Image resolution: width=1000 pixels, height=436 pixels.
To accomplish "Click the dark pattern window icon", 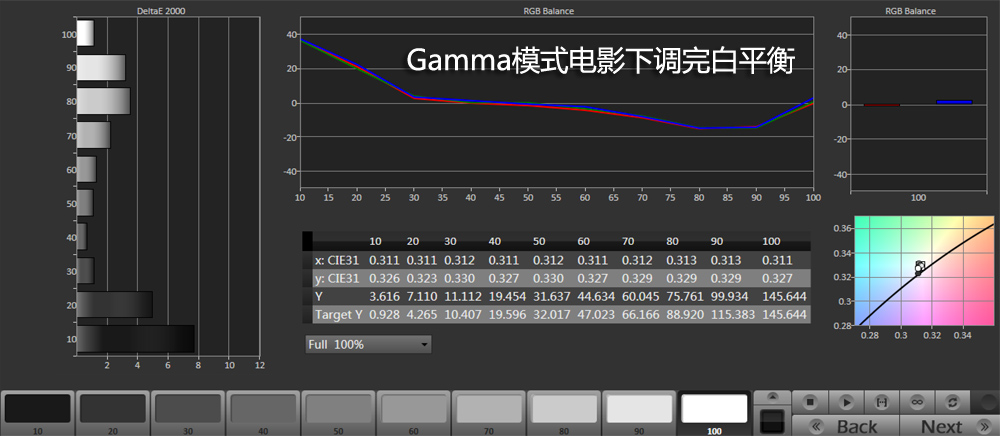I will pyautogui.click(x=772, y=420).
